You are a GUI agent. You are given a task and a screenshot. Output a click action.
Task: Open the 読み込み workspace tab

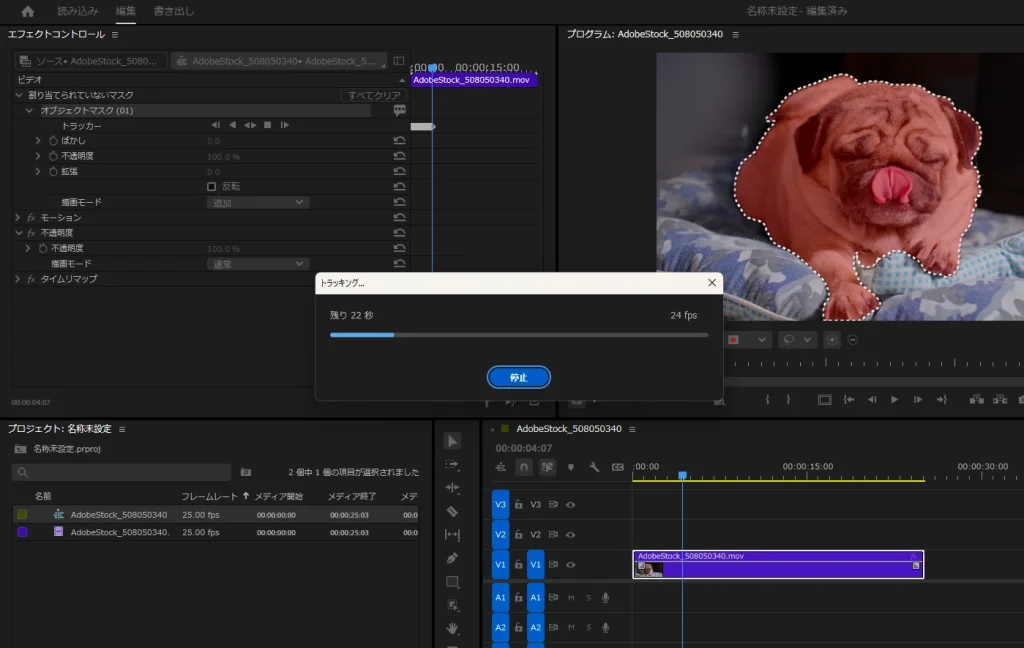pos(77,12)
